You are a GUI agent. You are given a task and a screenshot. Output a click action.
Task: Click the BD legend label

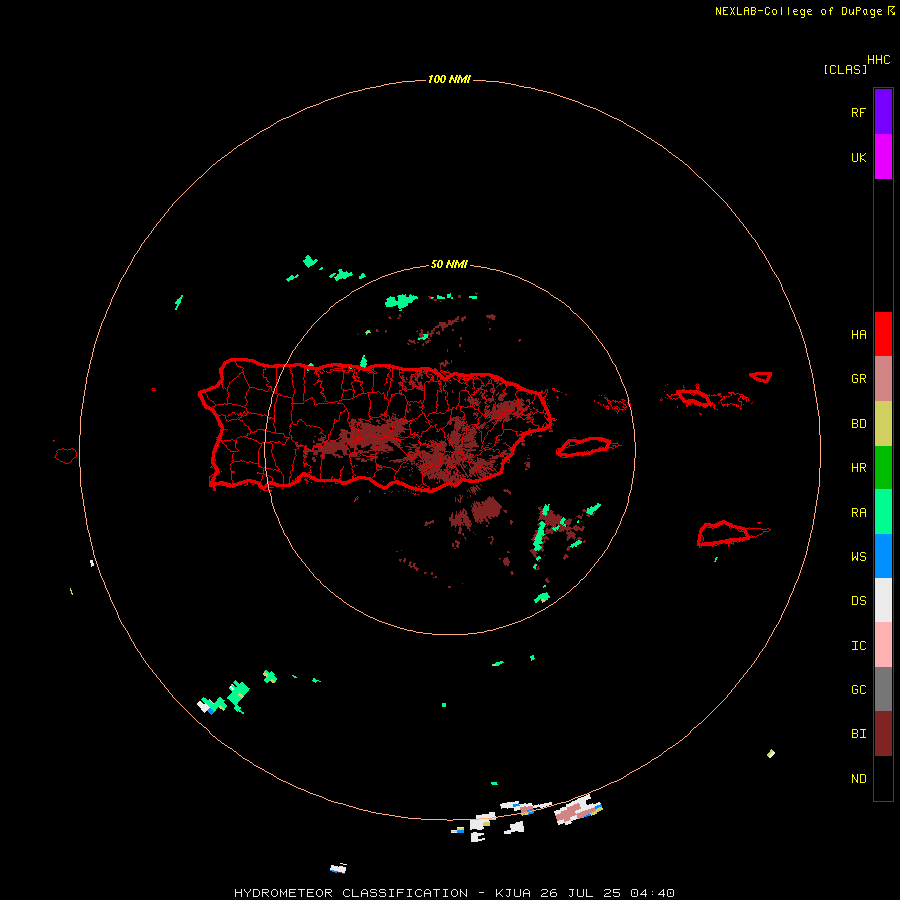[x=858, y=424]
